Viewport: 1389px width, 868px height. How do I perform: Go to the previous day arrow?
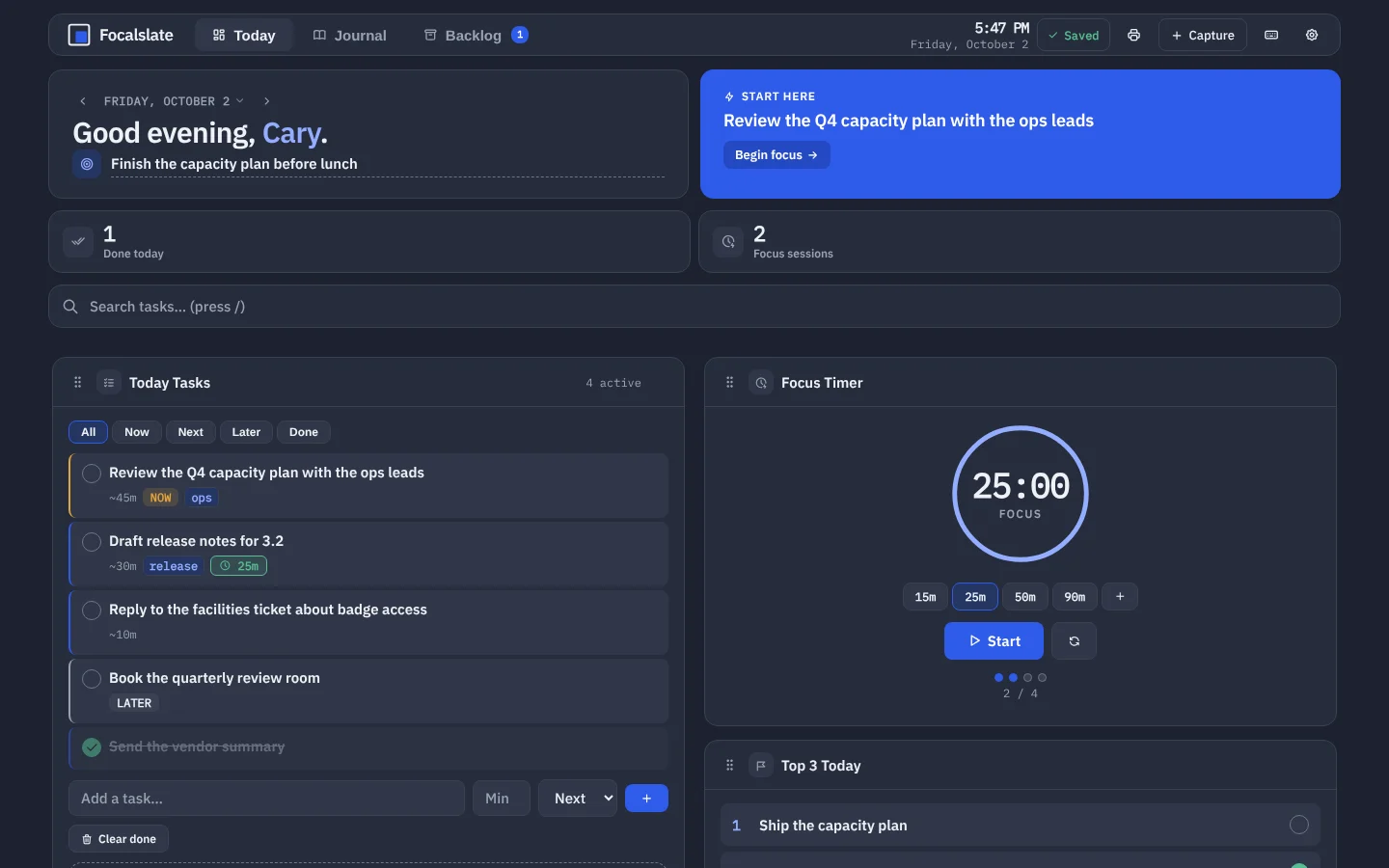pos(83,101)
